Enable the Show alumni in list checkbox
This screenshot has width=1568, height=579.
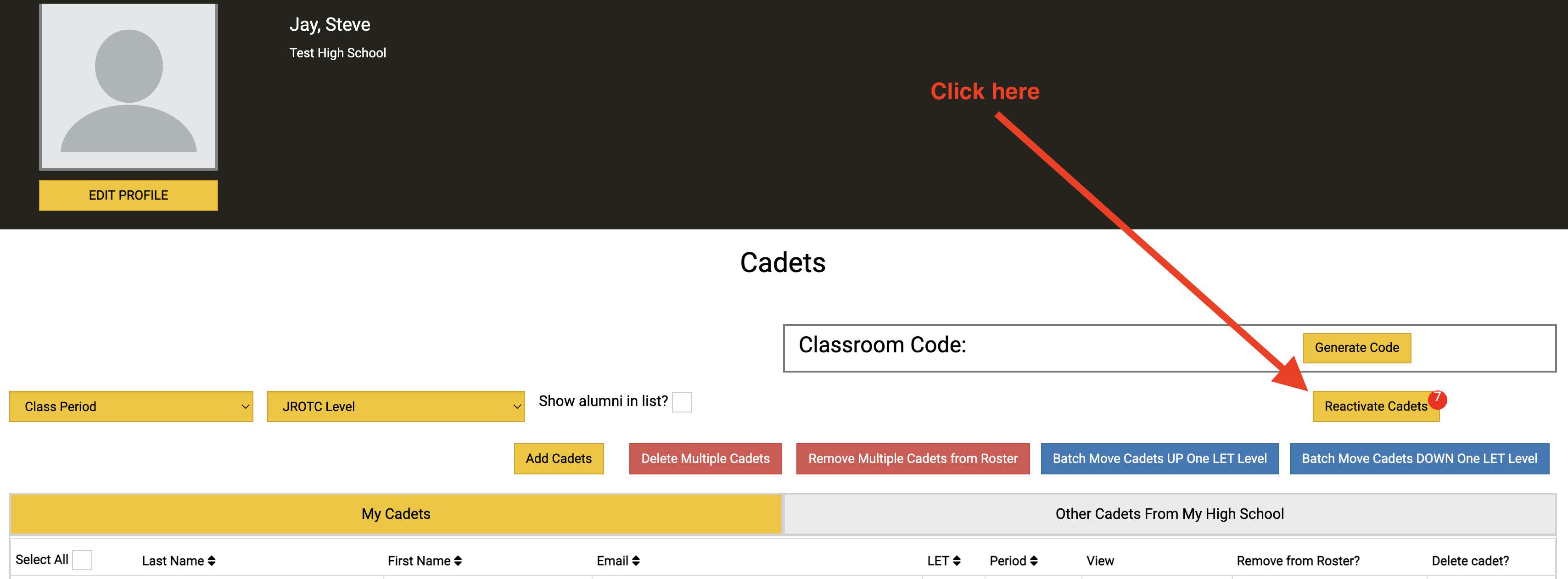682,402
